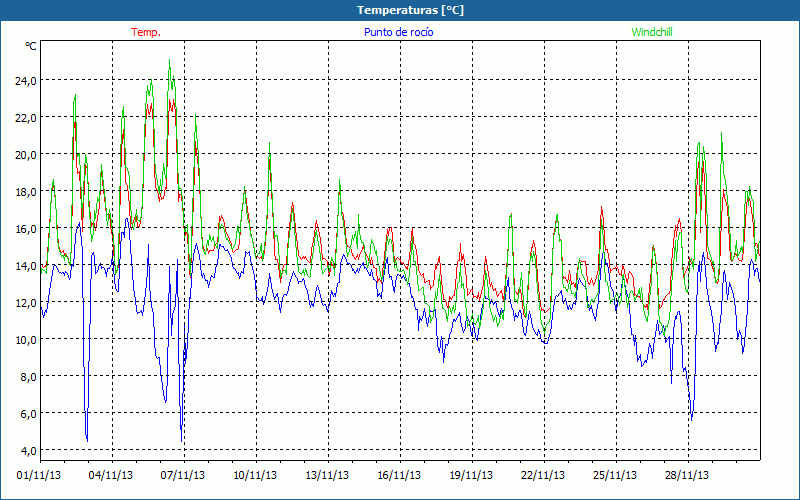800x500 pixels.
Task: Click the 4,0 y-axis value
Action: coord(29,450)
